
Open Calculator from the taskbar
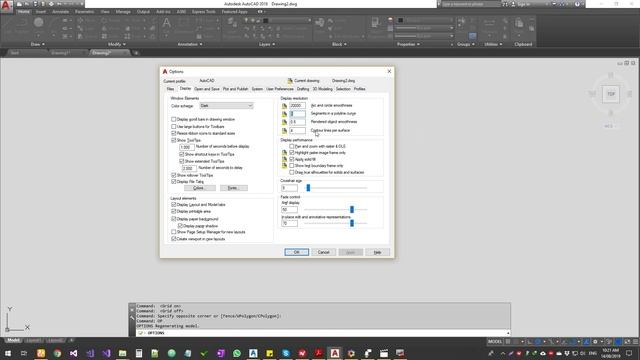coord(139,353)
